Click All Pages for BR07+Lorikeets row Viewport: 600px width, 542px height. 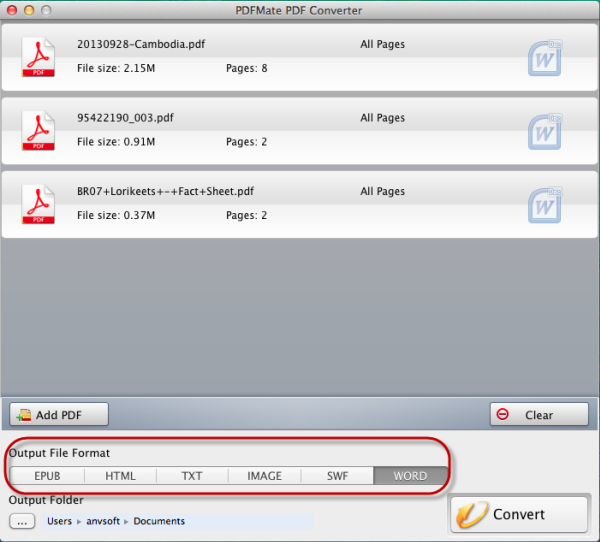(382, 191)
